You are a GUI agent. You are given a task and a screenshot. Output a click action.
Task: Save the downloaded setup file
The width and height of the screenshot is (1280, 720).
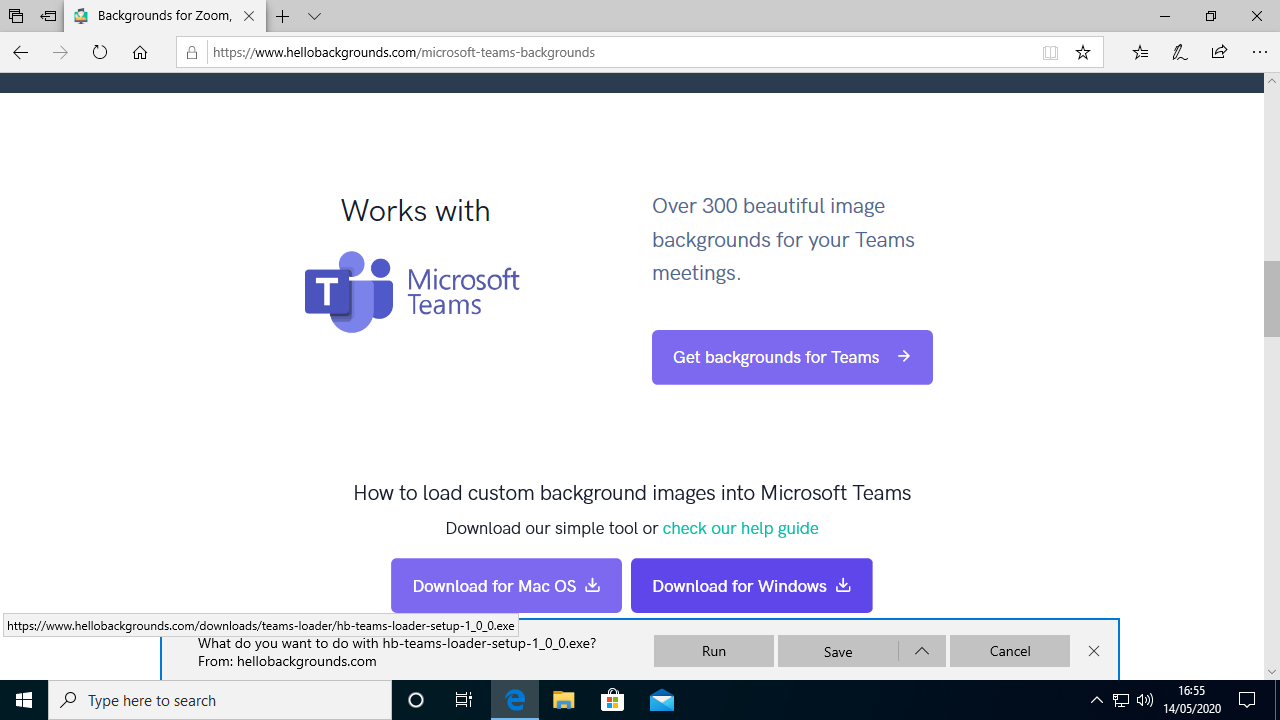coord(838,651)
